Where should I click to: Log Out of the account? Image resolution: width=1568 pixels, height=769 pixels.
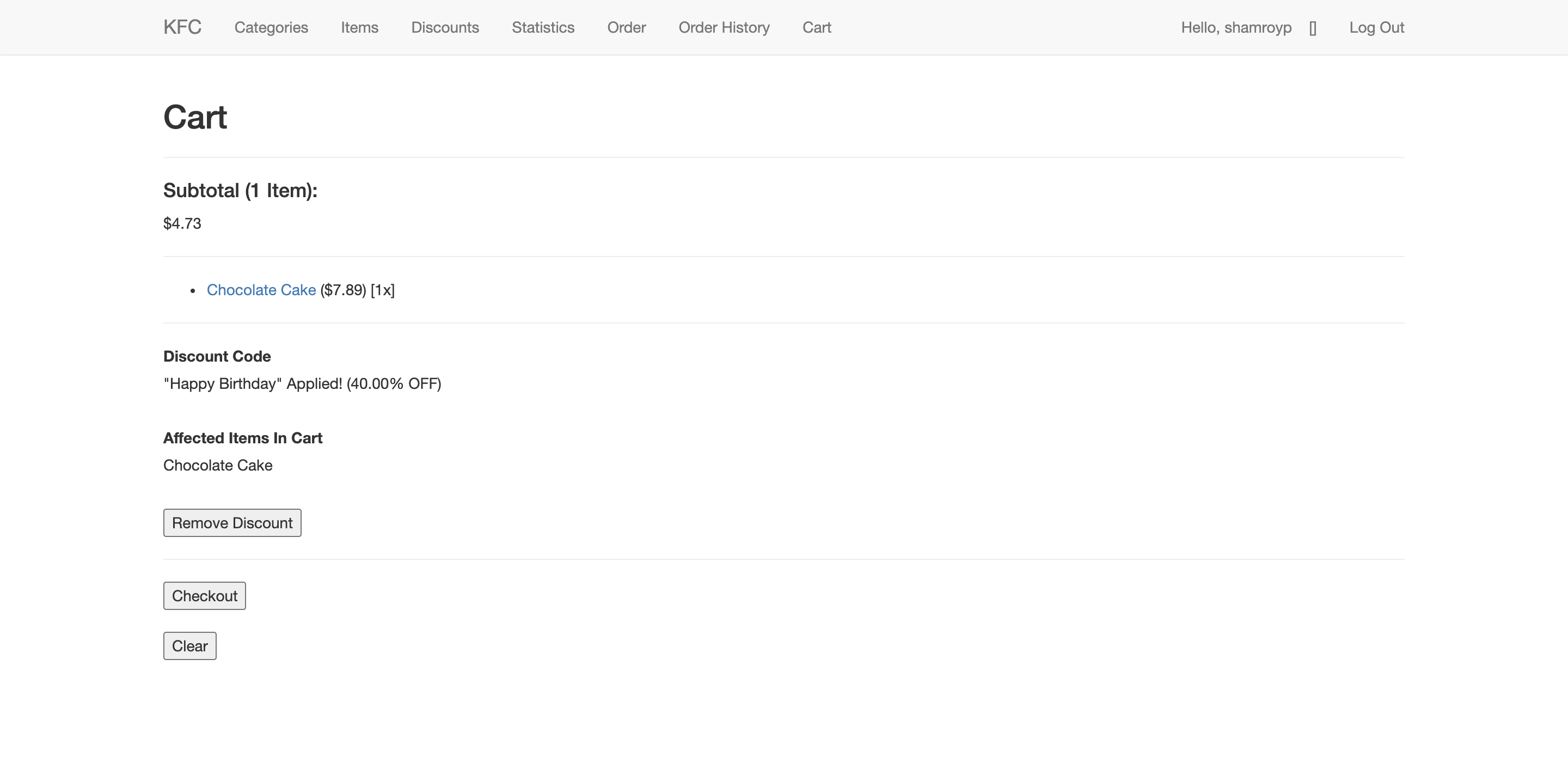tap(1376, 27)
